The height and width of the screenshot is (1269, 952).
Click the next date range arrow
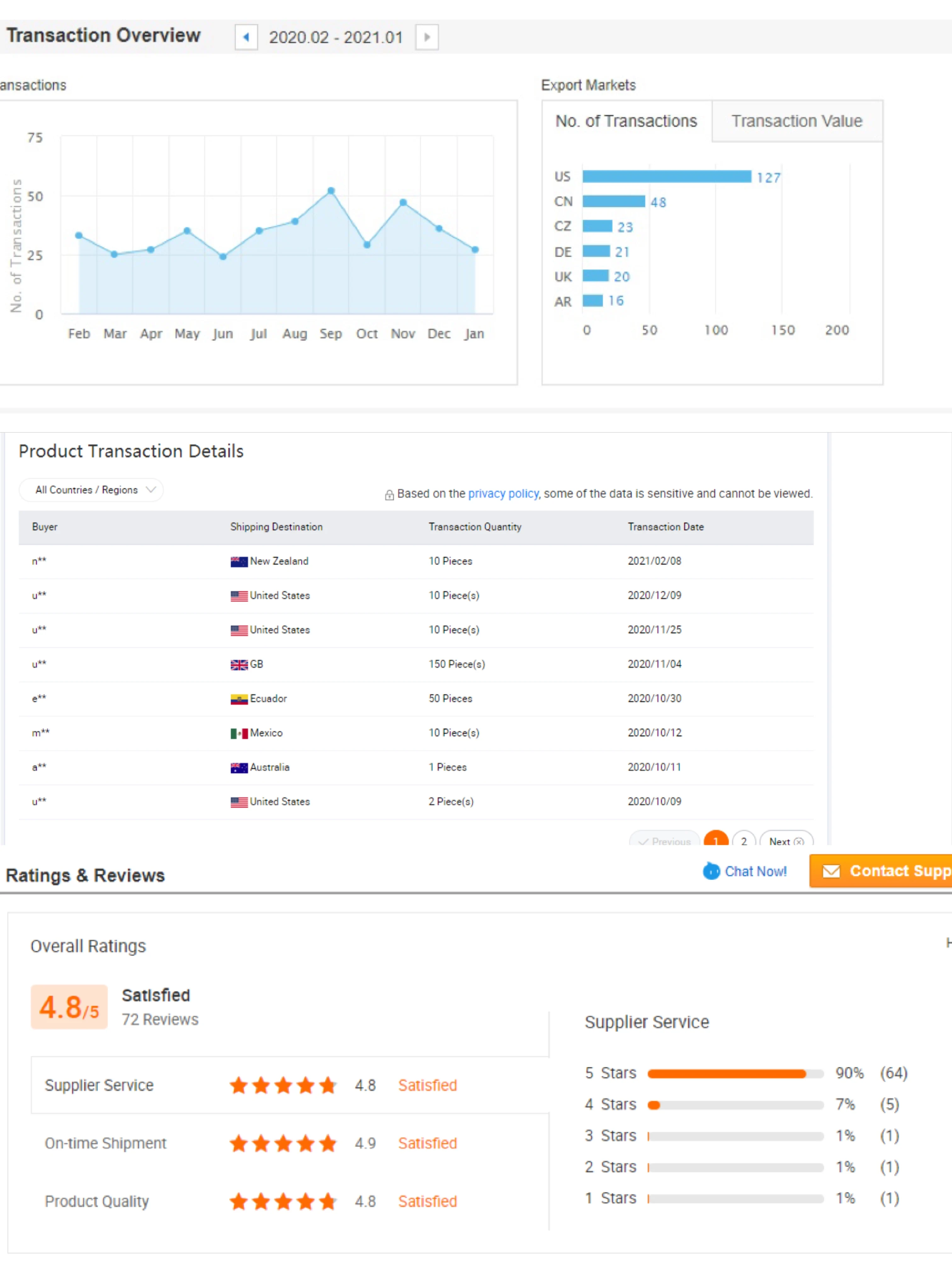[x=427, y=37]
